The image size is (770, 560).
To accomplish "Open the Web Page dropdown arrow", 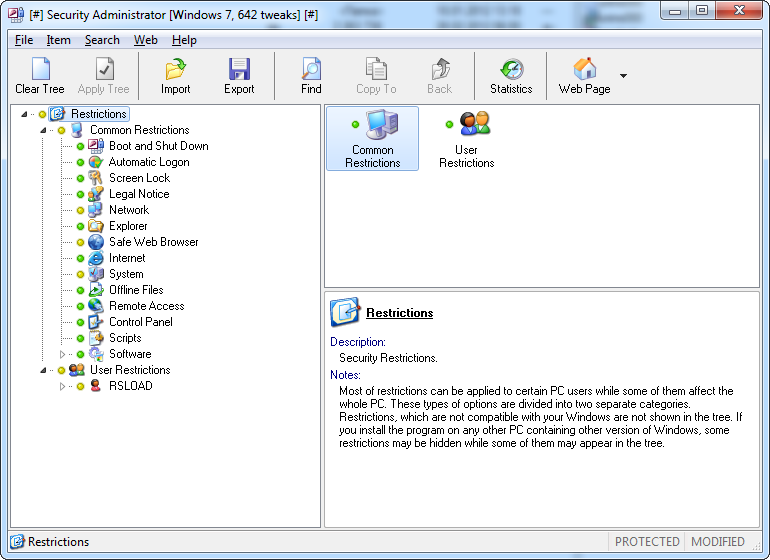I will tap(623, 76).
